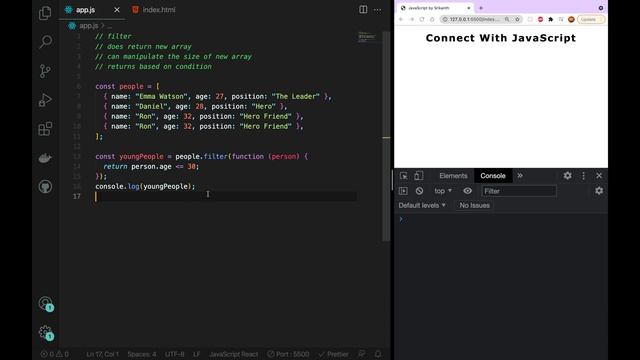Open the Explorer view in VS Code

45,13
